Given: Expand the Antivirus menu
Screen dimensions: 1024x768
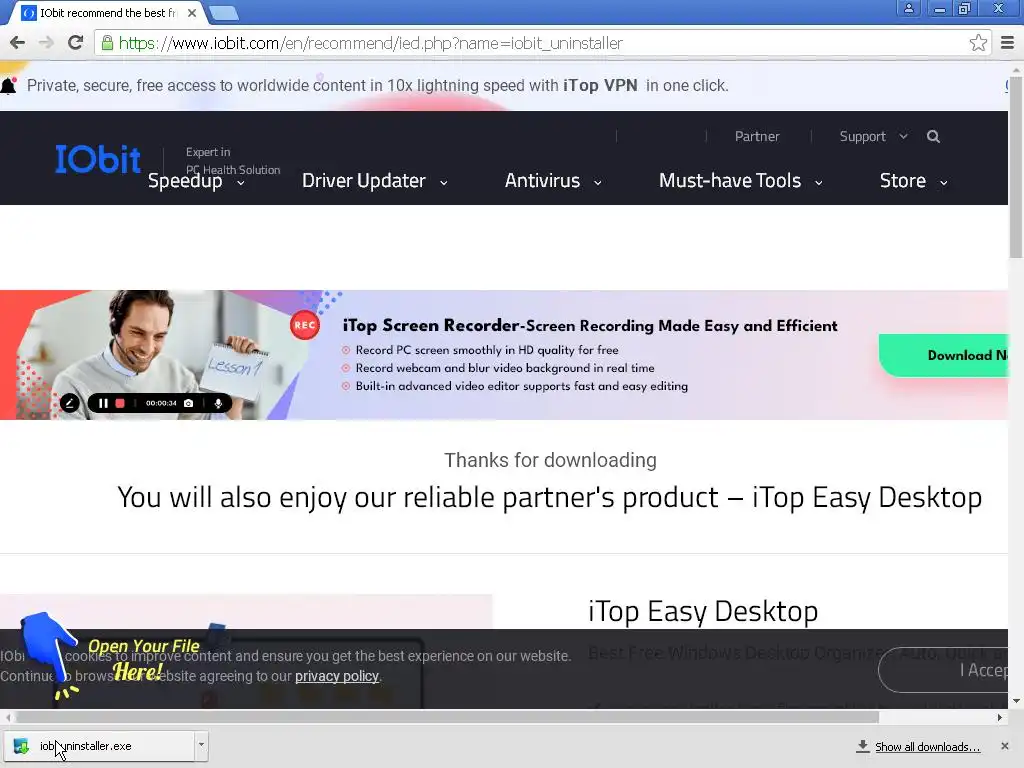Looking at the screenshot, I should pyautogui.click(x=553, y=181).
